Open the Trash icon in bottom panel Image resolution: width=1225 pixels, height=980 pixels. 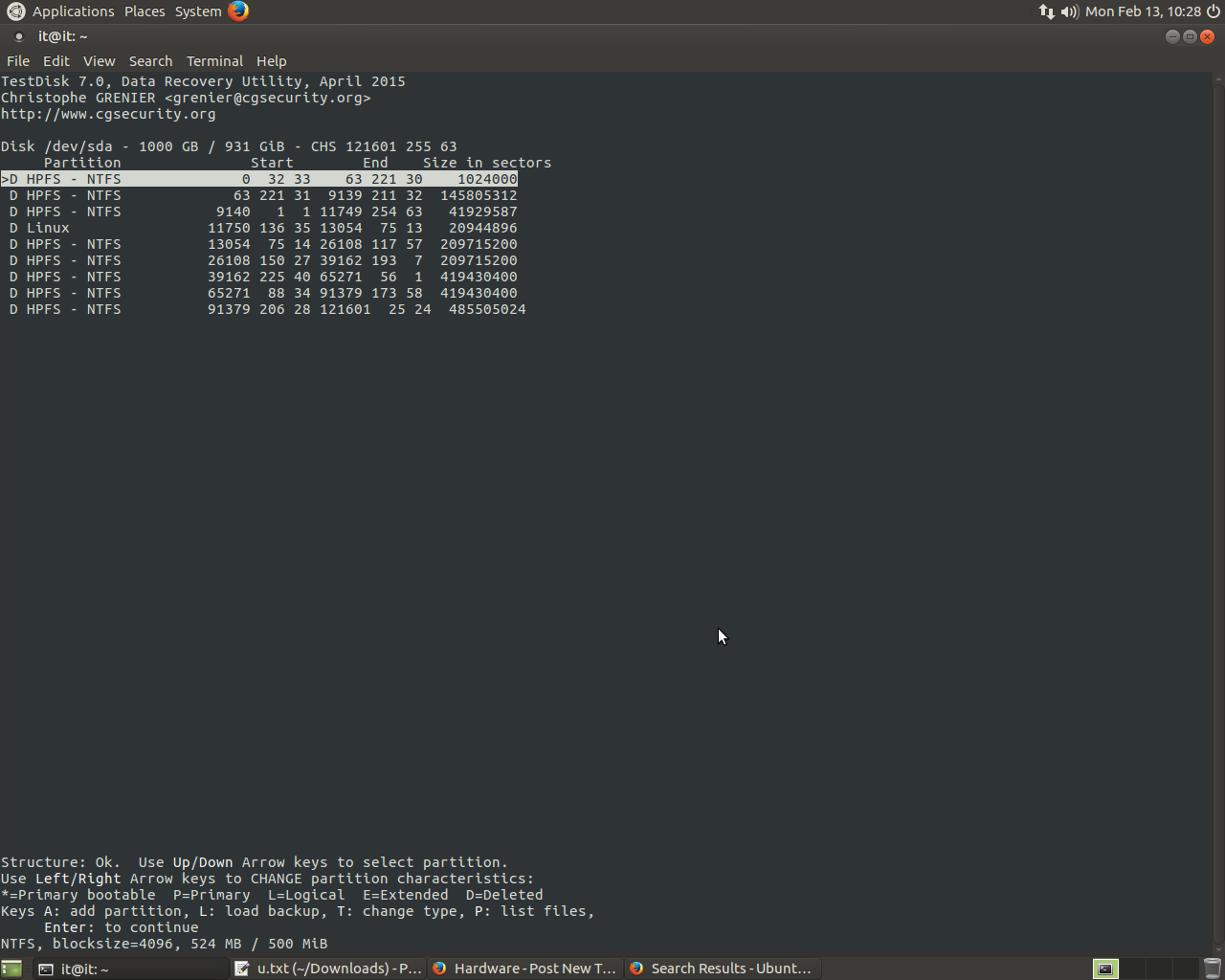(x=1212, y=969)
